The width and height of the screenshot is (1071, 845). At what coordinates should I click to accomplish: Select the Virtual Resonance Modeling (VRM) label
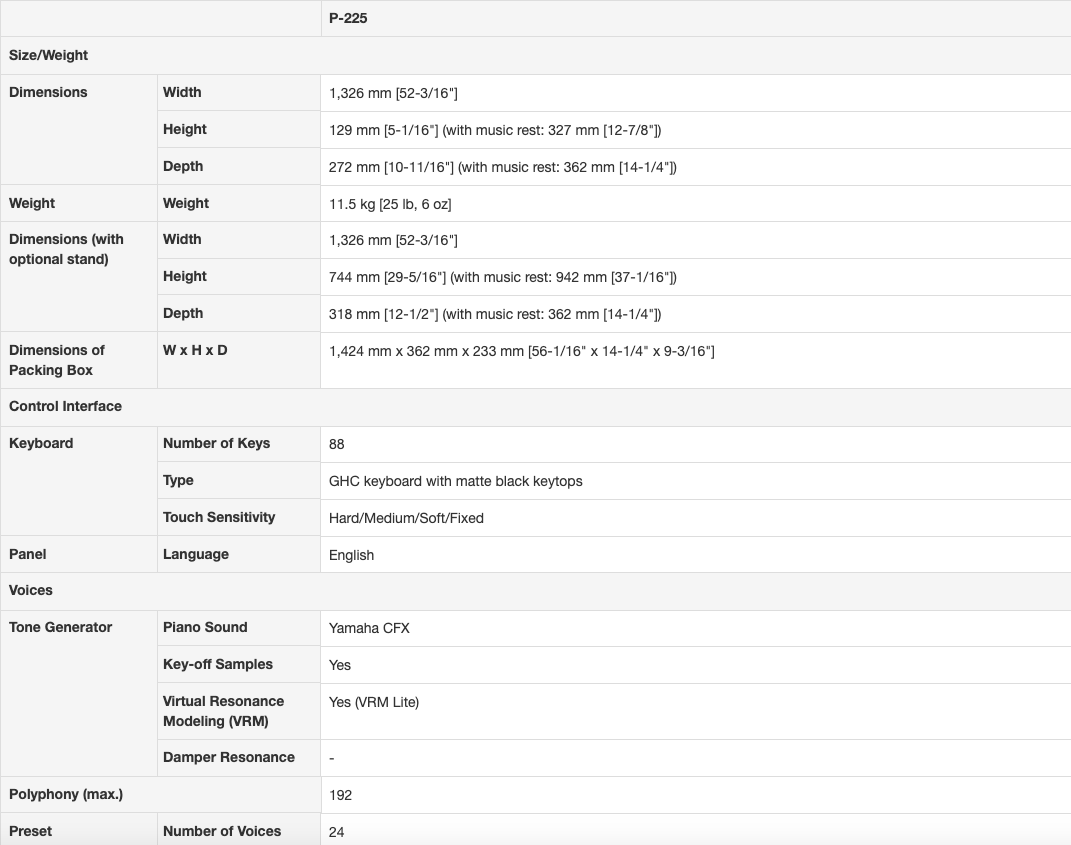[x=223, y=711]
